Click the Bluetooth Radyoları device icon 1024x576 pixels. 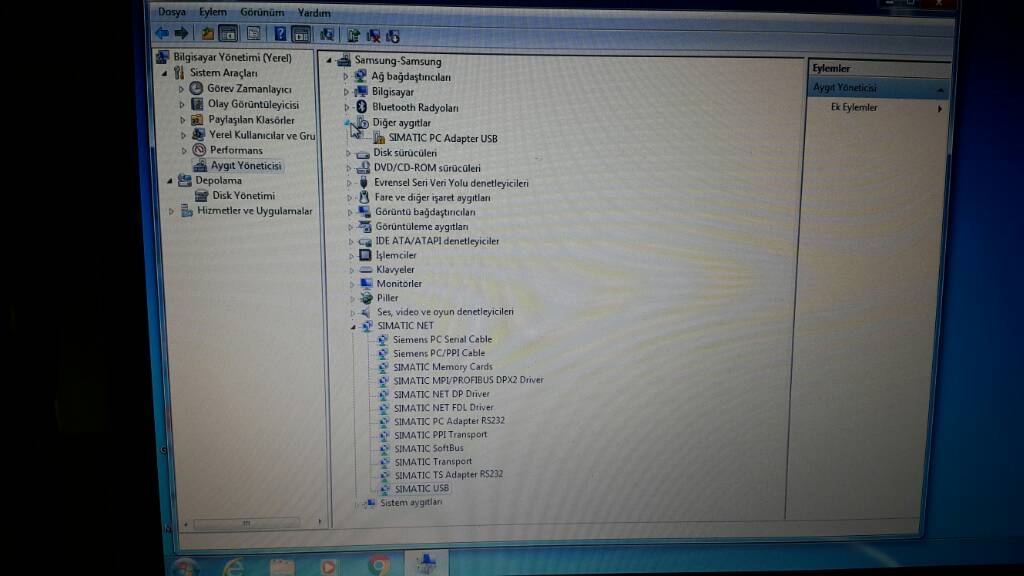[x=362, y=106]
